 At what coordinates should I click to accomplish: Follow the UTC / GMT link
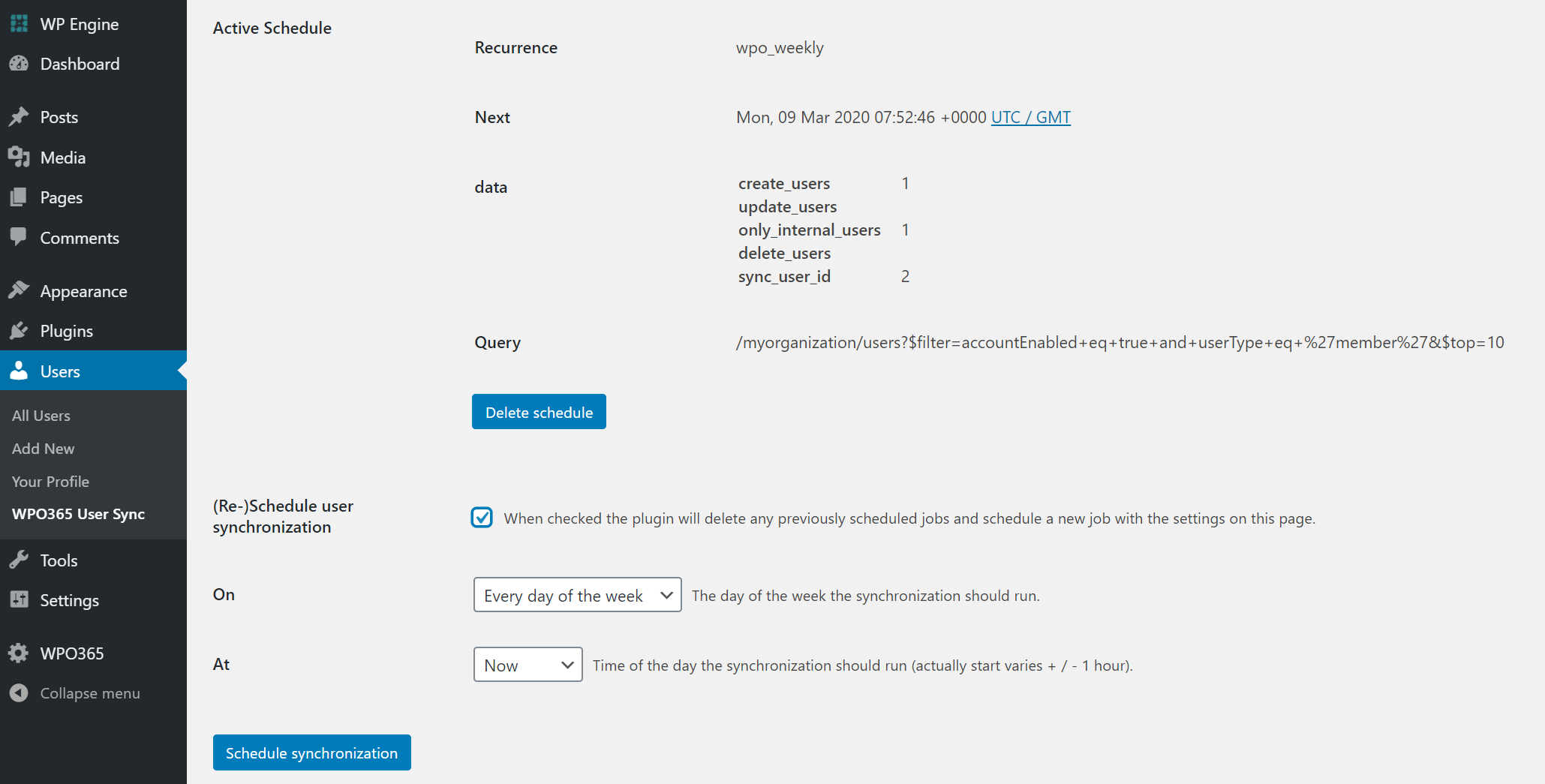(x=1031, y=117)
